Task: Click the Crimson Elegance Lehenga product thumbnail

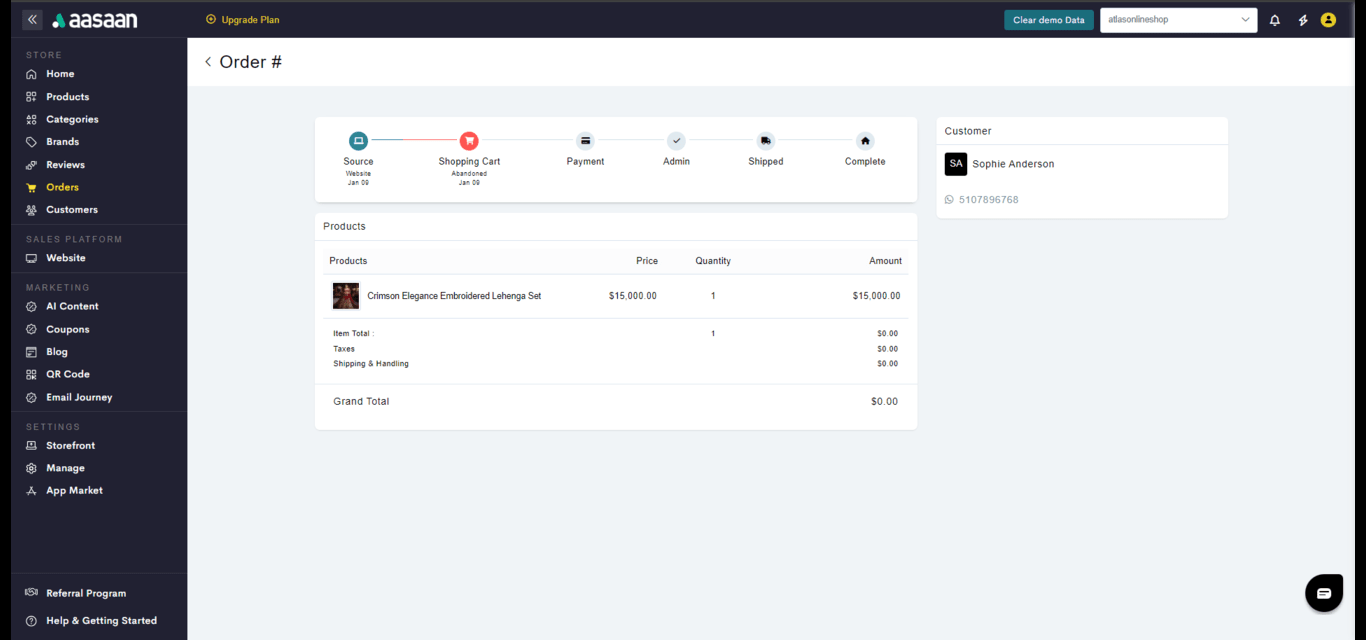Action: (x=346, y=296)
